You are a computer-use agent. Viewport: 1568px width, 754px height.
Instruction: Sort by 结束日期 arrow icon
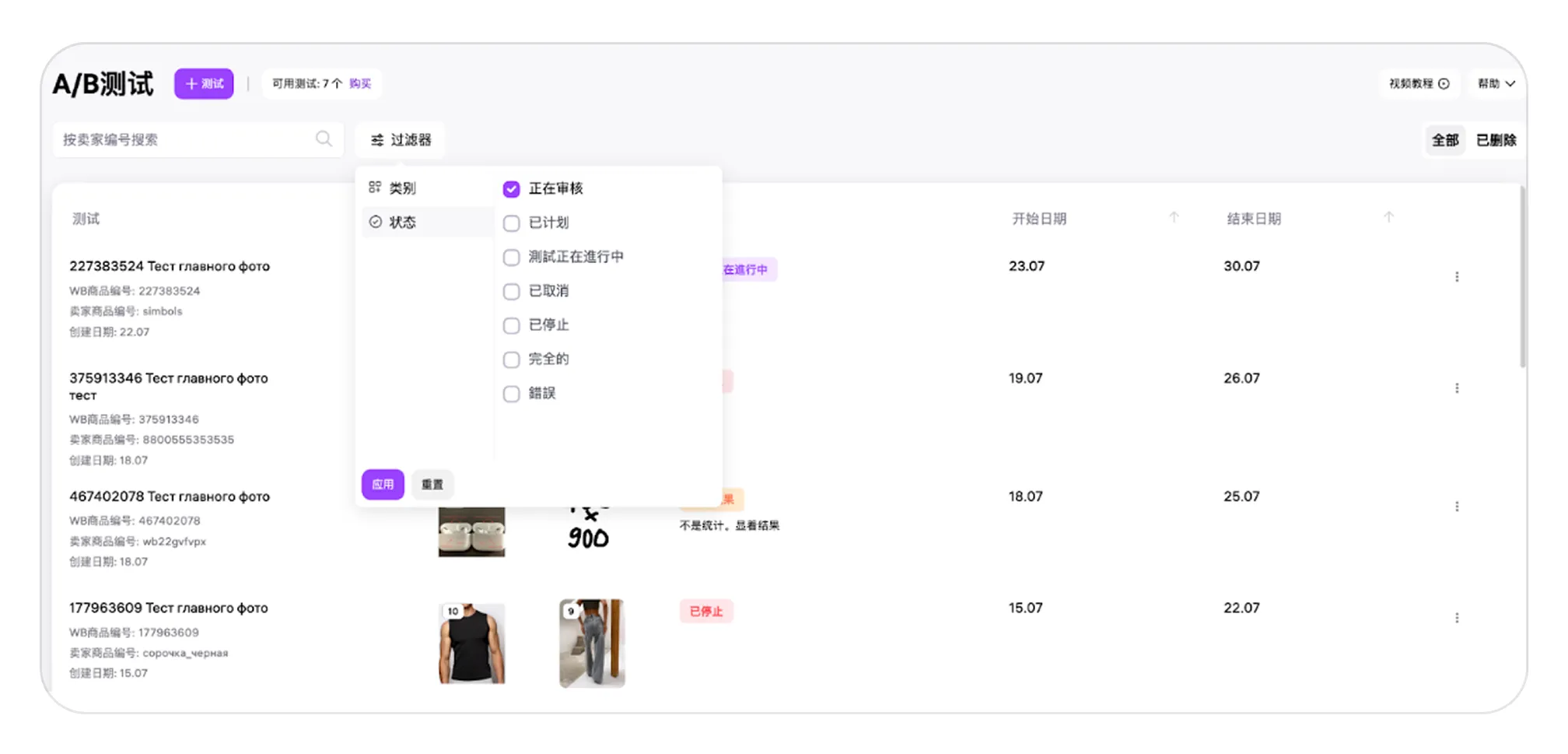tap(1388, 218)
